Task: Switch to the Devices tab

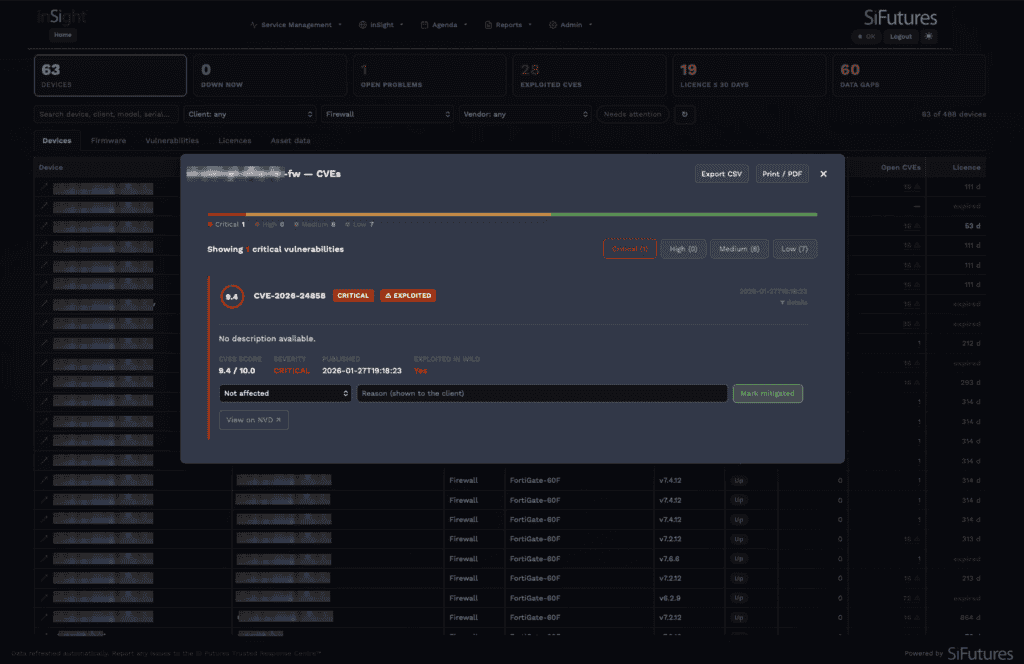Action: coord(57,140)
